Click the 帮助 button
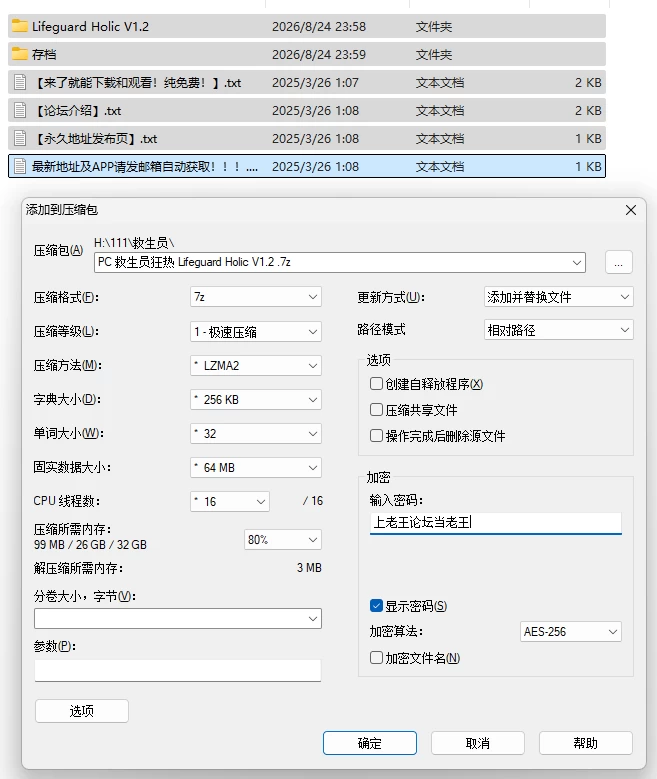This screenshot has width=657, height=779. [585, 743]
